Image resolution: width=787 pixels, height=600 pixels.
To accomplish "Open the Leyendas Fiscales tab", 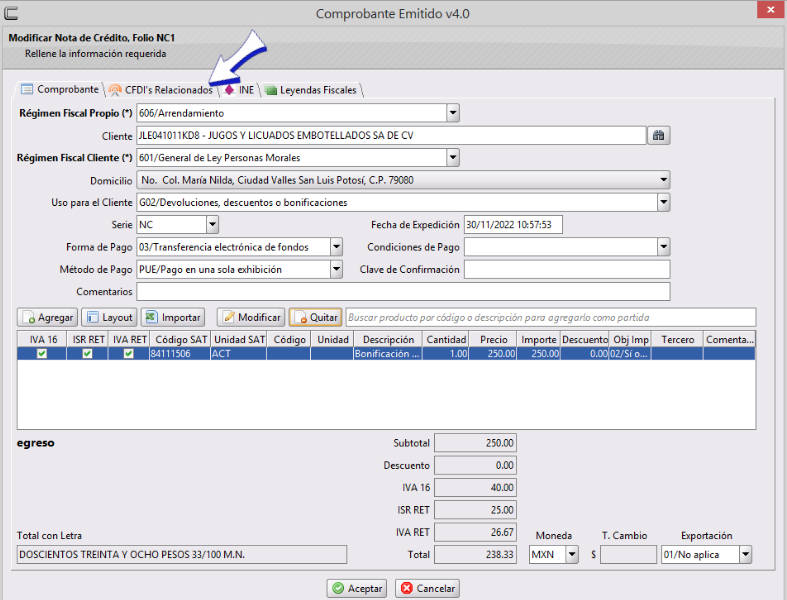I will pyautogui.click(x=312, y=90).
